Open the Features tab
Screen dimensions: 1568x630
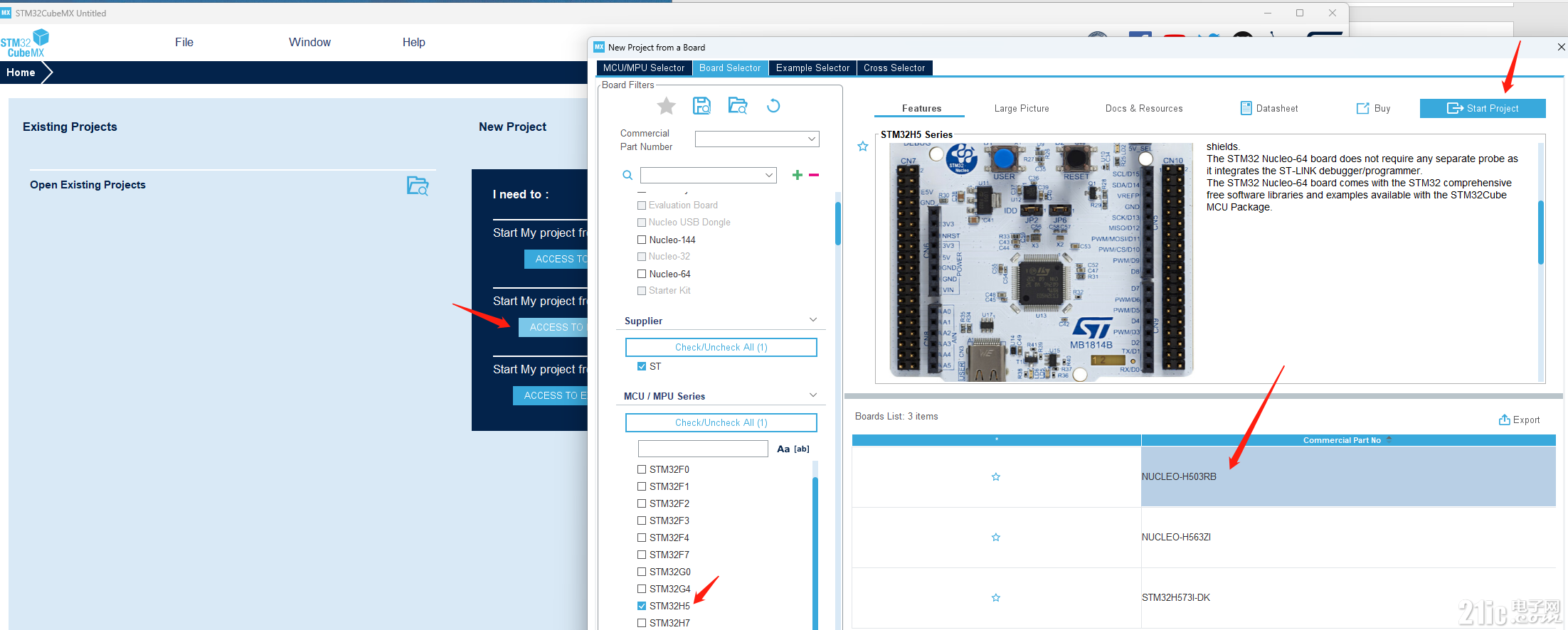(x=921, y=109)
